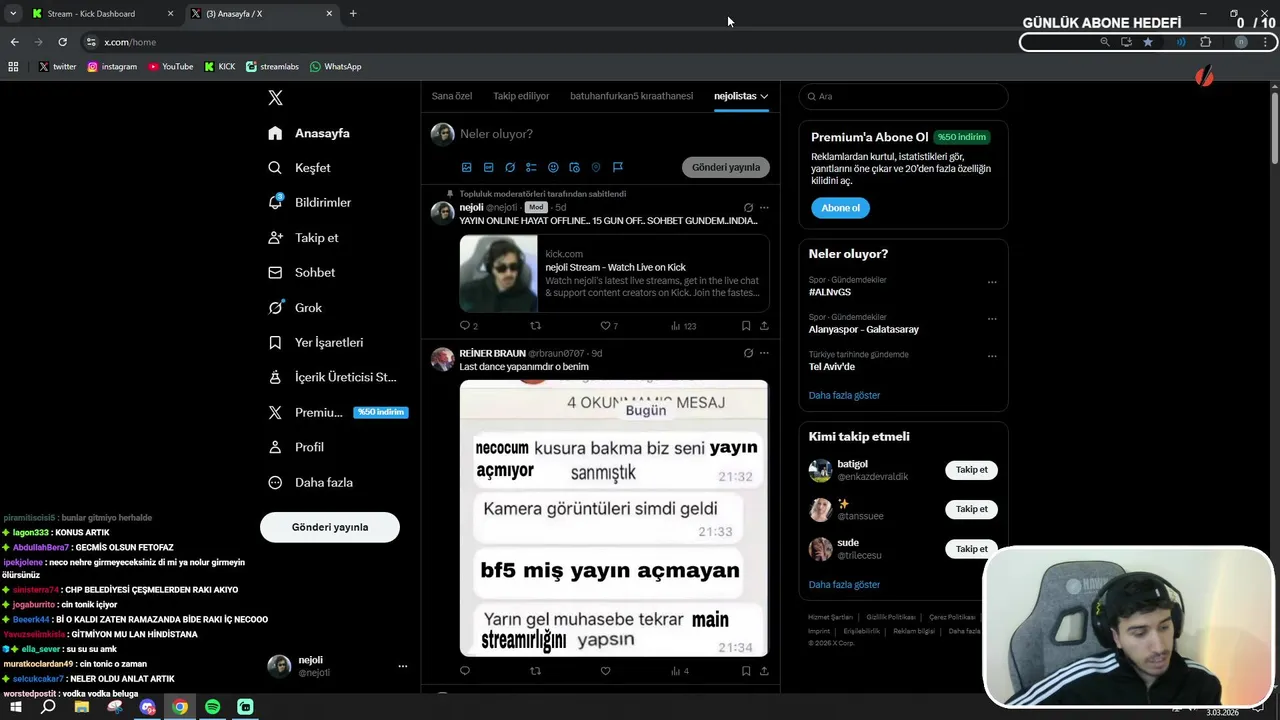This screenshot has width=1280, height=720.
Task: Open Daha fazla menu in sidebar
Action: (310, 482)
